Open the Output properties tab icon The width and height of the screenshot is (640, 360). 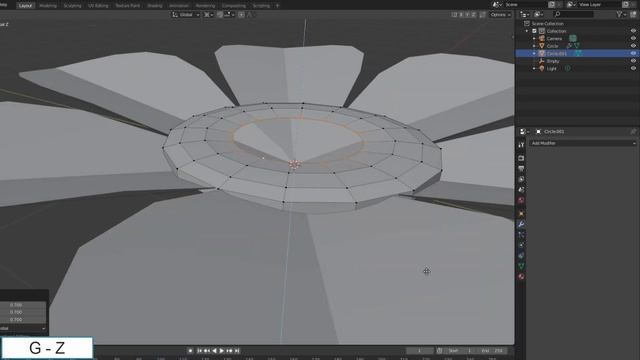pyautogui.click(x=521, y=169)
